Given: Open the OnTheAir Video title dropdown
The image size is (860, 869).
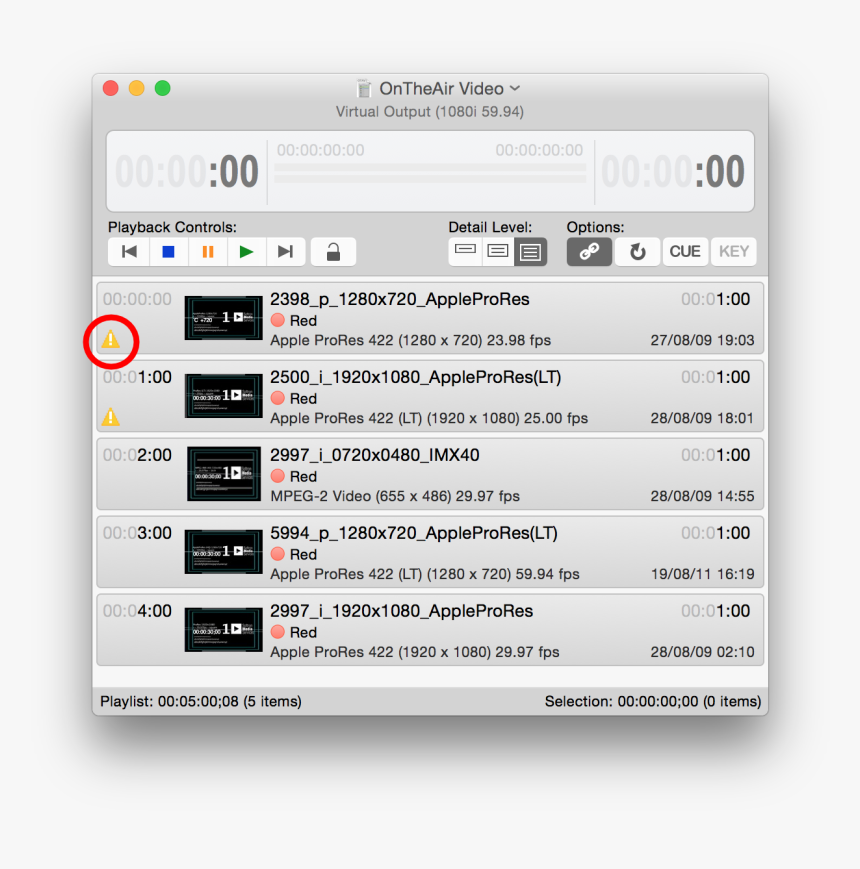Looking at the screenshot, I should point(515,88).
